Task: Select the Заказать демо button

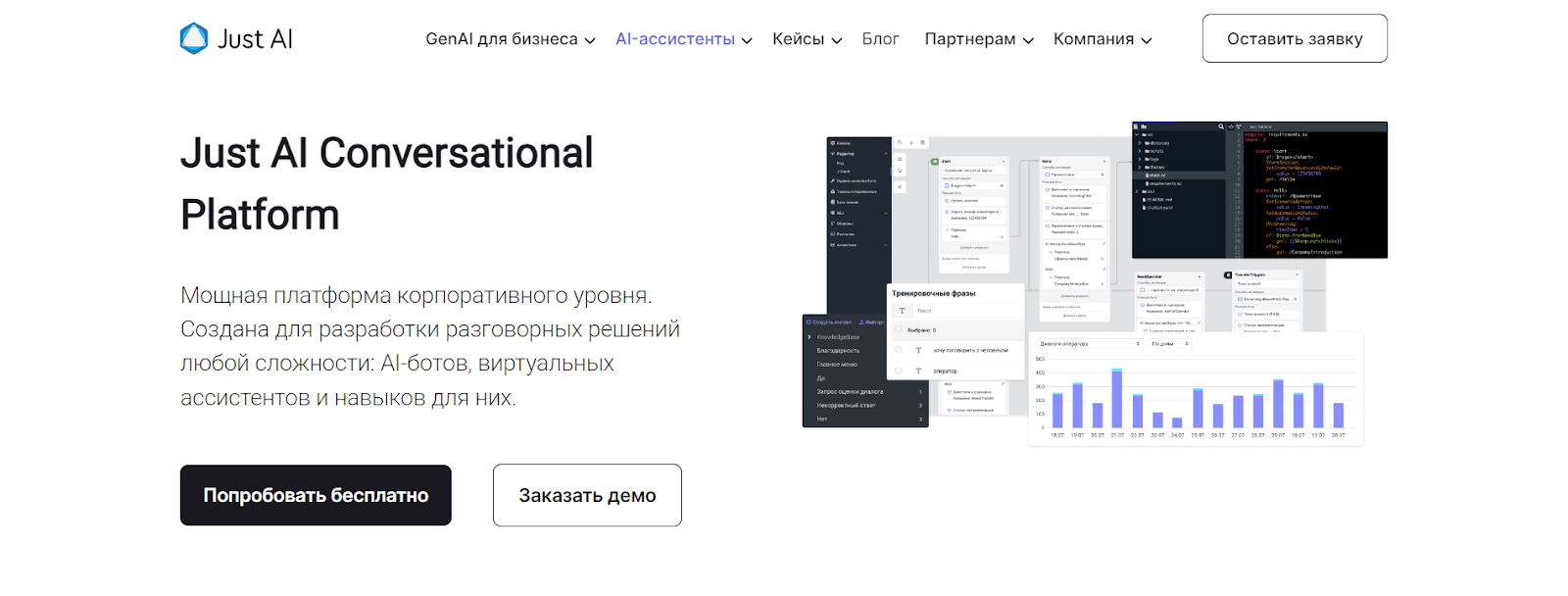Action: [587, 495]
